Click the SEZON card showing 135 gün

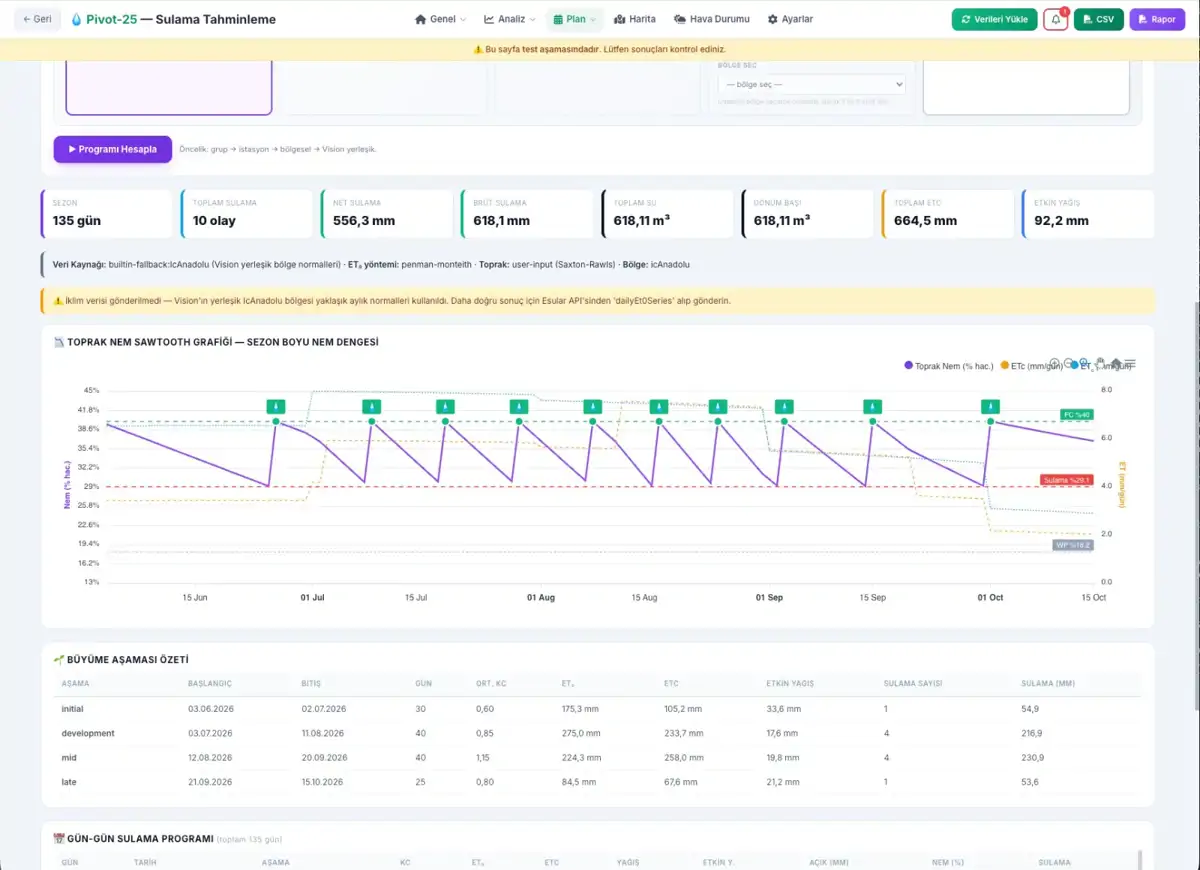point(106,214)
